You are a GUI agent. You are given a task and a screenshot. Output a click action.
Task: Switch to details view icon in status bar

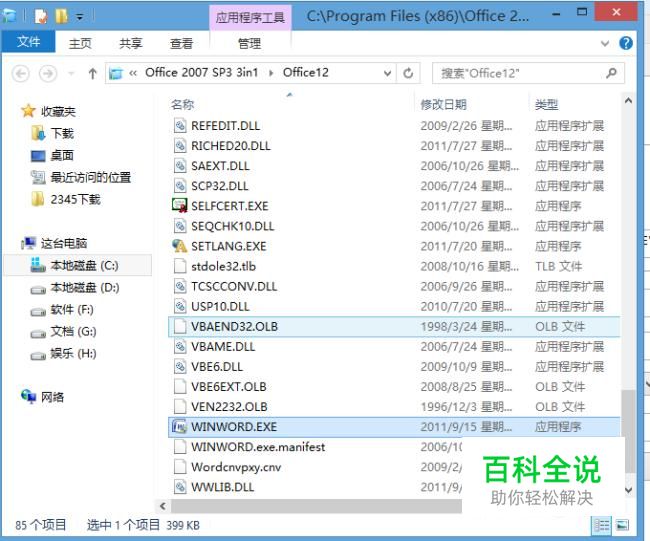601,526
